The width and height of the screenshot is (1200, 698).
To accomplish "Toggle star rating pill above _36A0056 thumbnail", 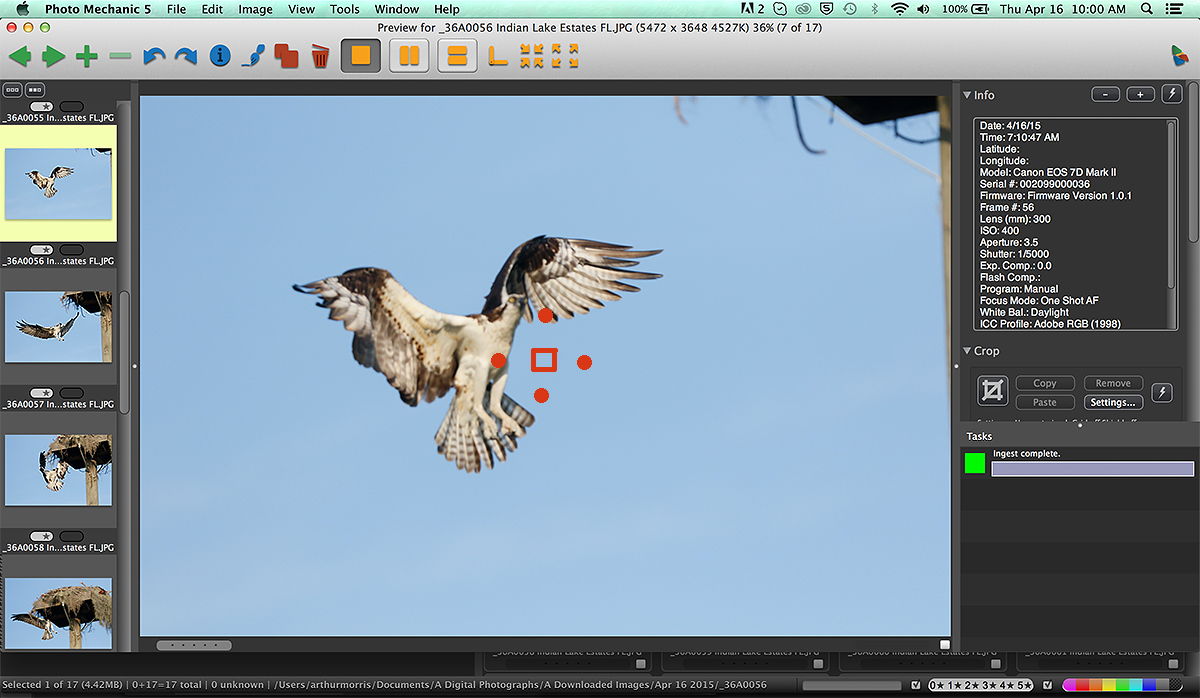I will (42, 250).
